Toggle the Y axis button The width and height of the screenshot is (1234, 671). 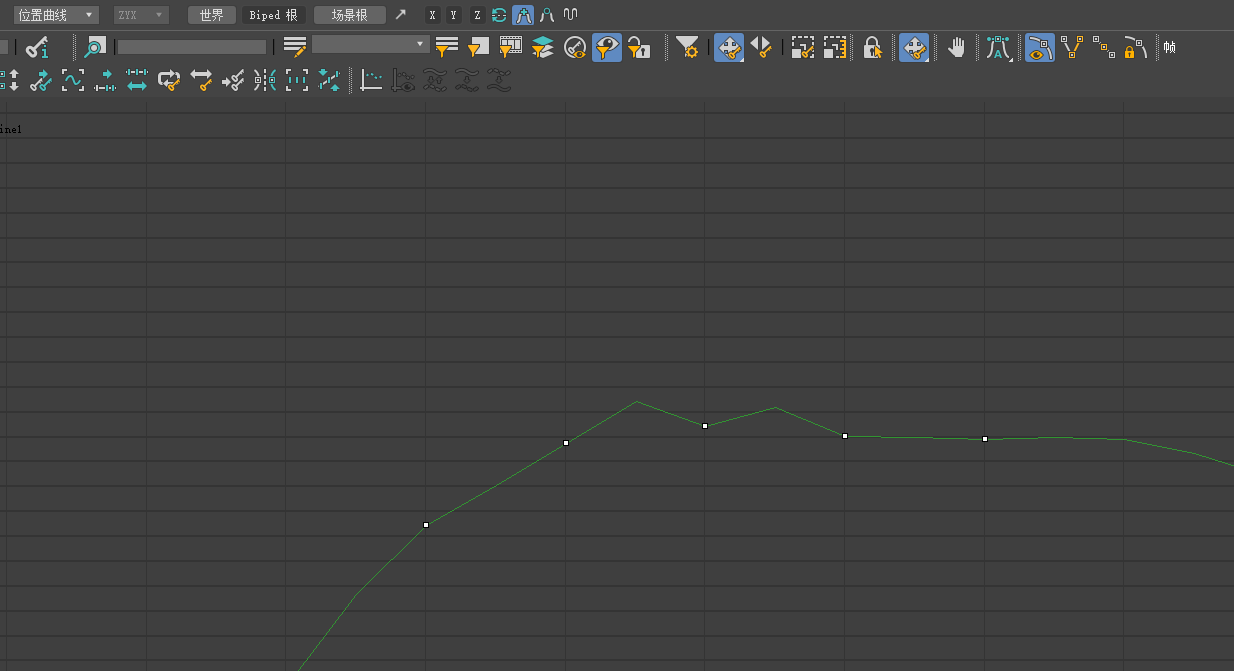454,15
